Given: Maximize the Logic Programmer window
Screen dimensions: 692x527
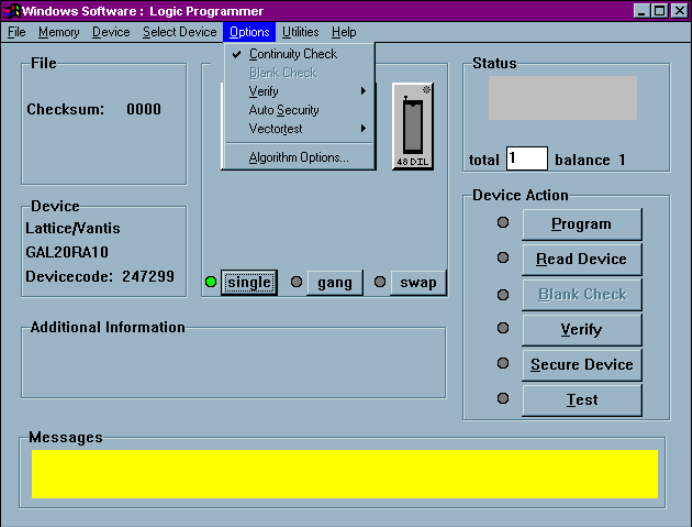Looking at the screenshot, I should 660,11.
